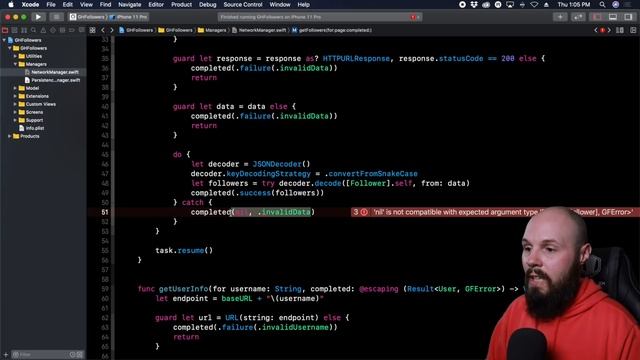640x360 pixels.
Task: Open the Source Control menu
Action: 243,4
